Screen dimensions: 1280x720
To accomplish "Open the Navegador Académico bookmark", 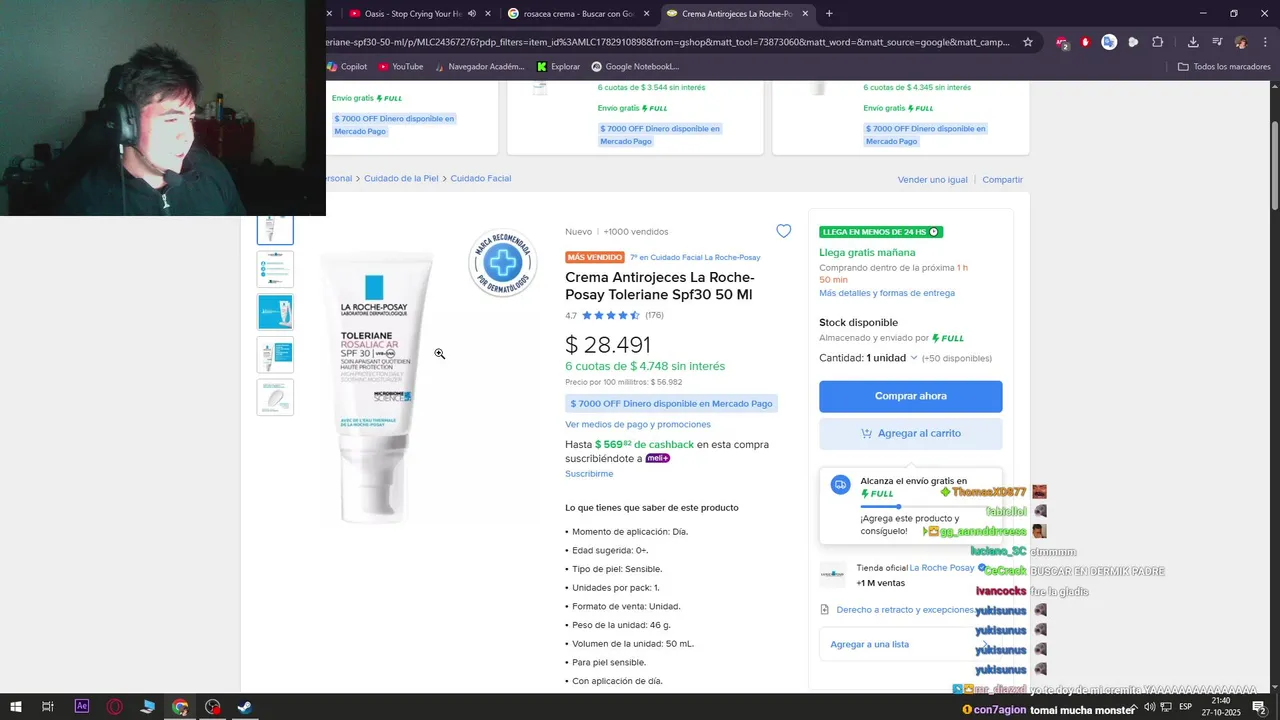I will (478, 67).
